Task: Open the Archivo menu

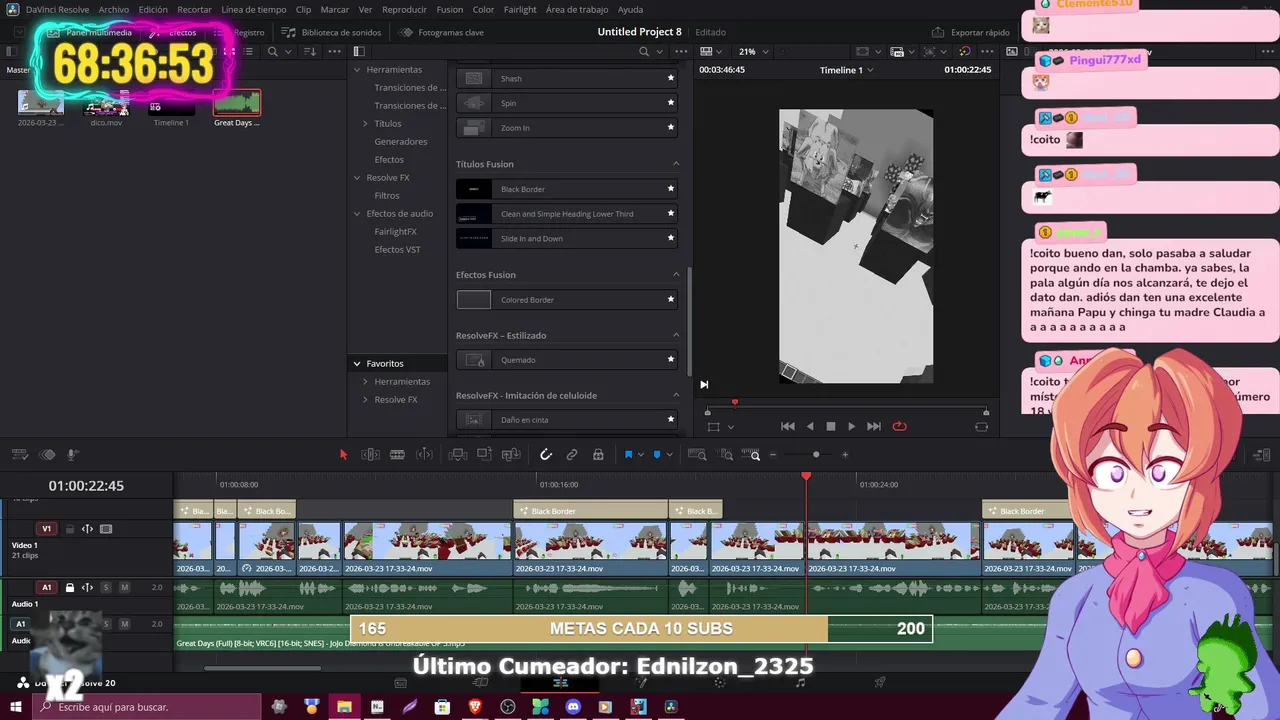Action: click(x=113, y=9)
